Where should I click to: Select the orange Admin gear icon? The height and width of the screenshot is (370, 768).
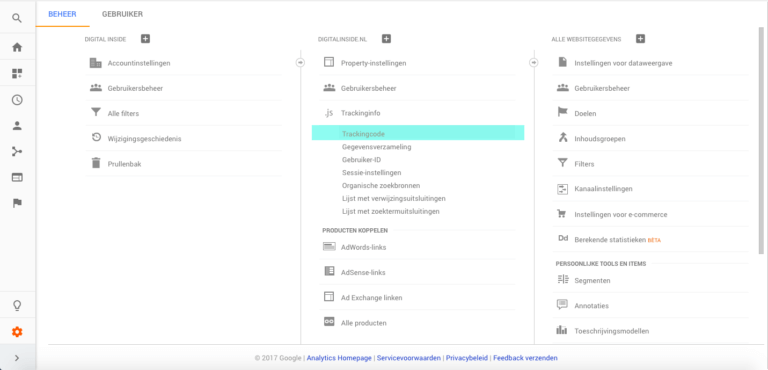(17, 332)
